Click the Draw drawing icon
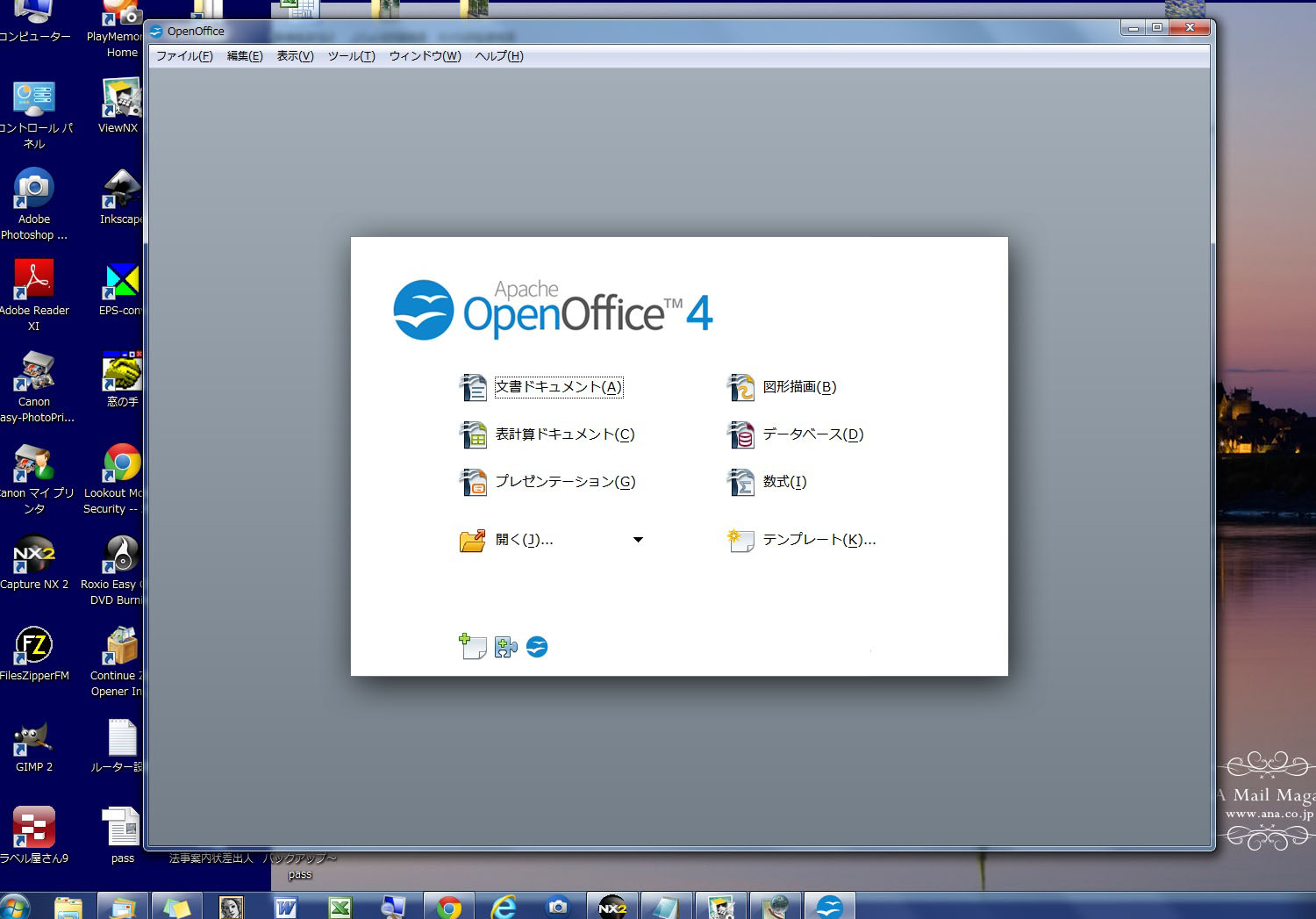 click(x=741, y=387)
